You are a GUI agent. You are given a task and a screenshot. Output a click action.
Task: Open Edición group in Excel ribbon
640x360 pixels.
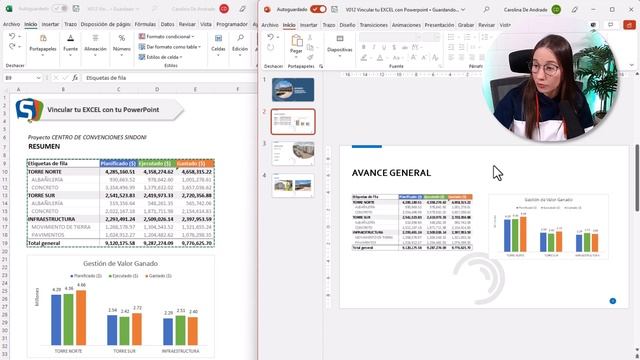(240, 45)
